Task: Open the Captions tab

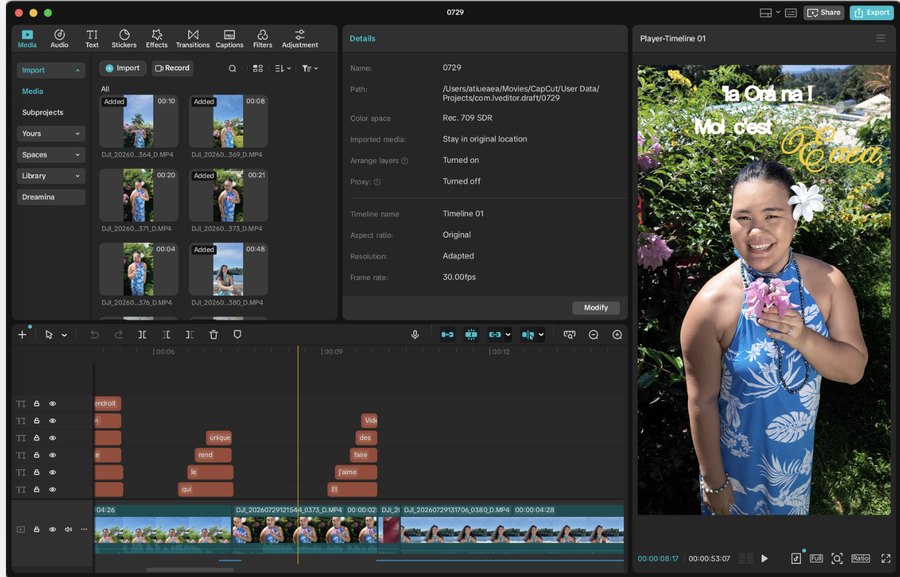Action: pyautogui.click(x=229, y=38)
